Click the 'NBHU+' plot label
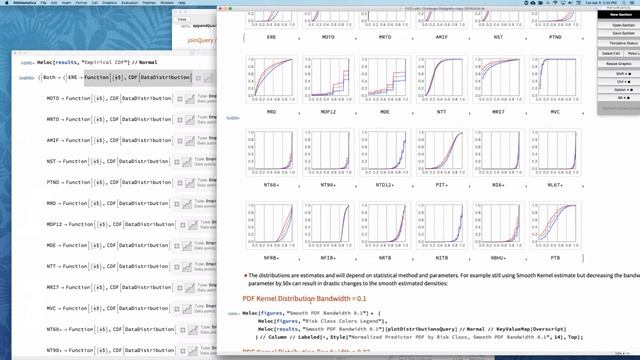The height and width of the screenshot is (360, 640). coord(498,258)
